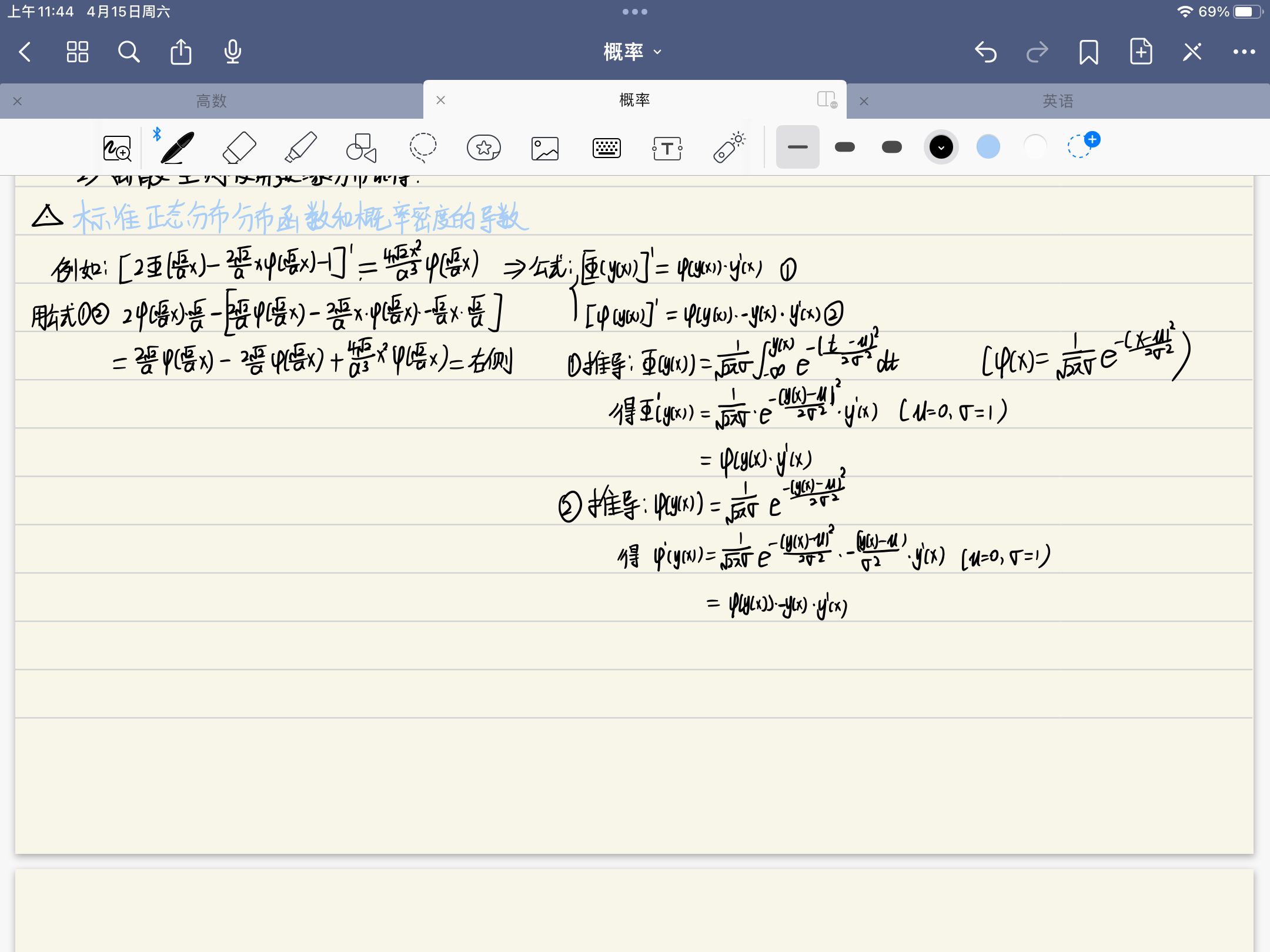Pick the light blue pen color
This screenshot has height=952, width=1270.
click(x=988, y=147)
